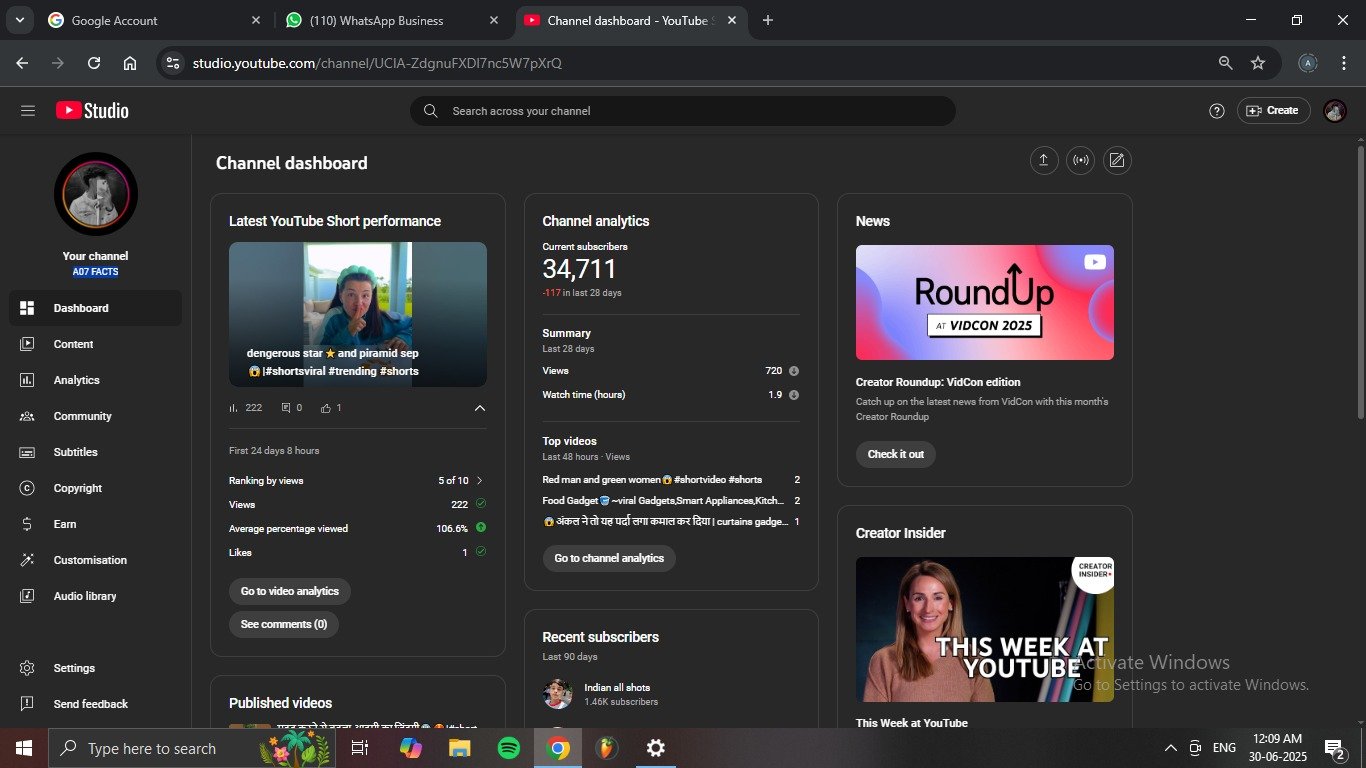Switch to the WhatsApp Business tab
This screenshot has width=1366, height=768.
coord(393,20)
